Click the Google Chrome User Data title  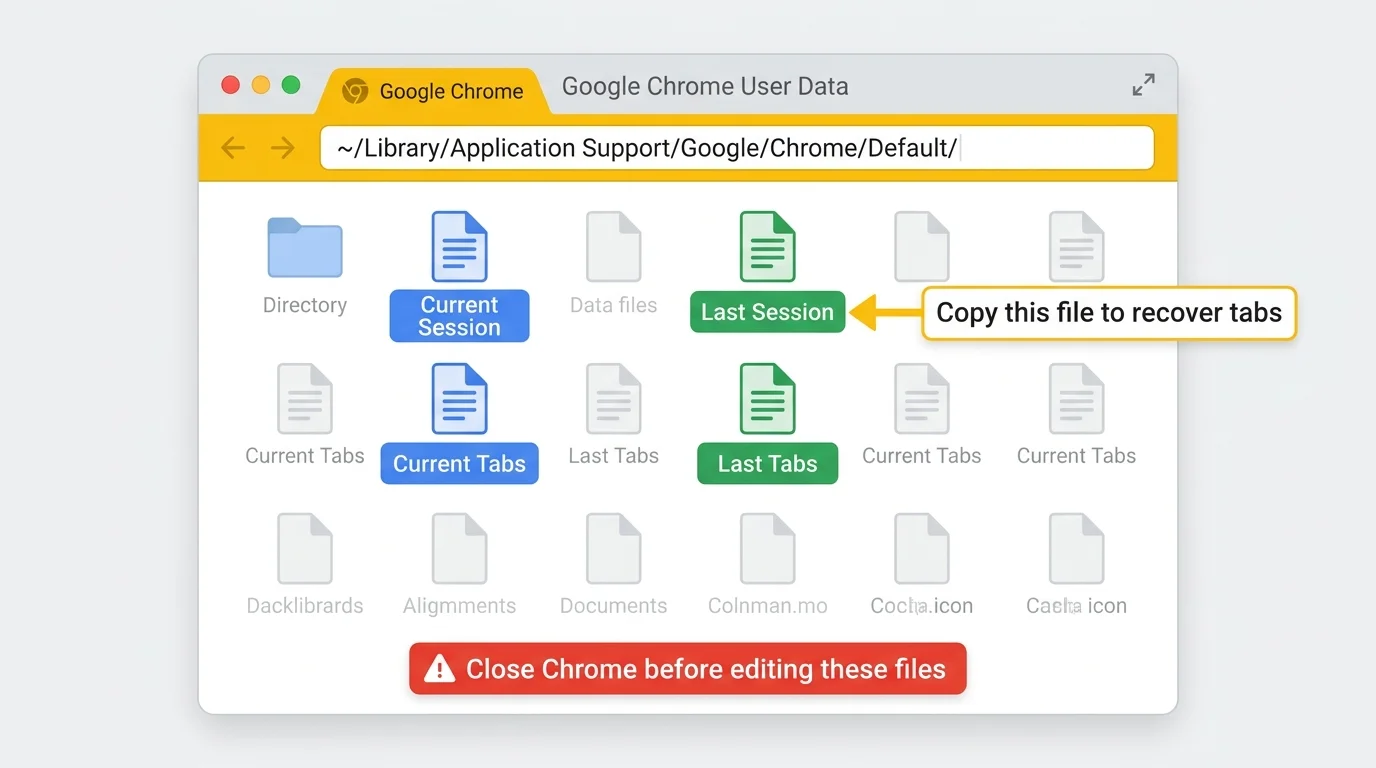click(704, 86)
